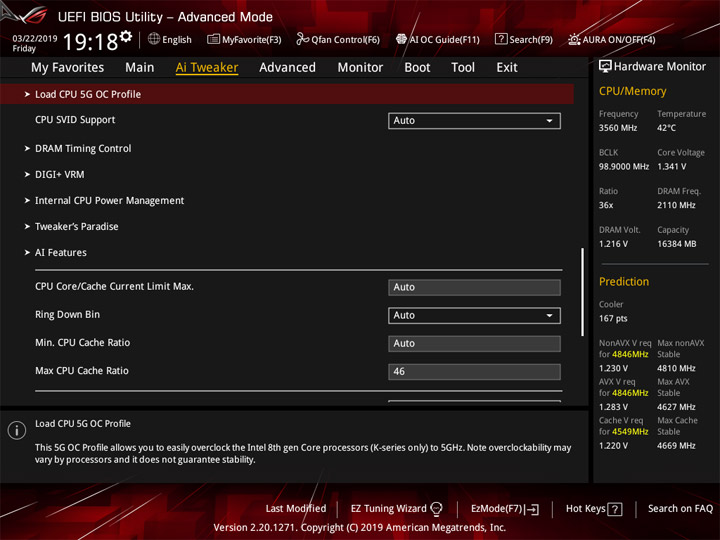Click the Search(F9) question-mark icon

point(501,39)
